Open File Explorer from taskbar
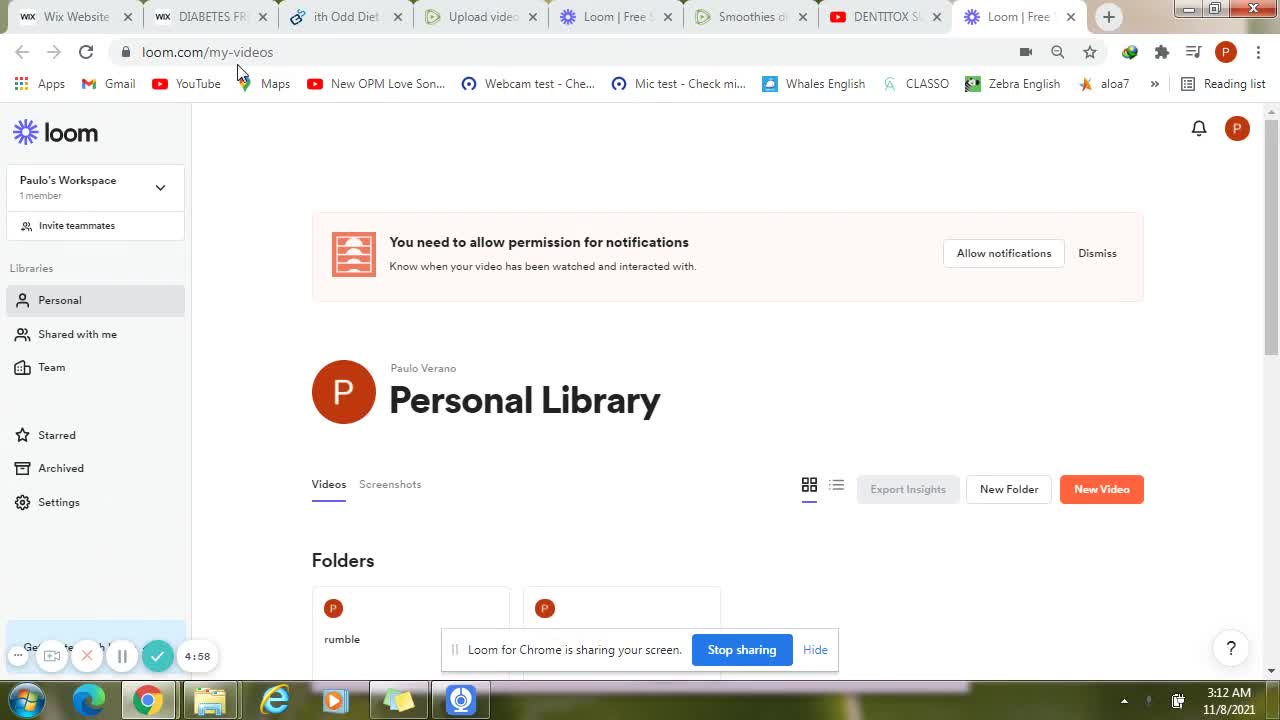This screenshot has height=720, width=1280. 210,700
